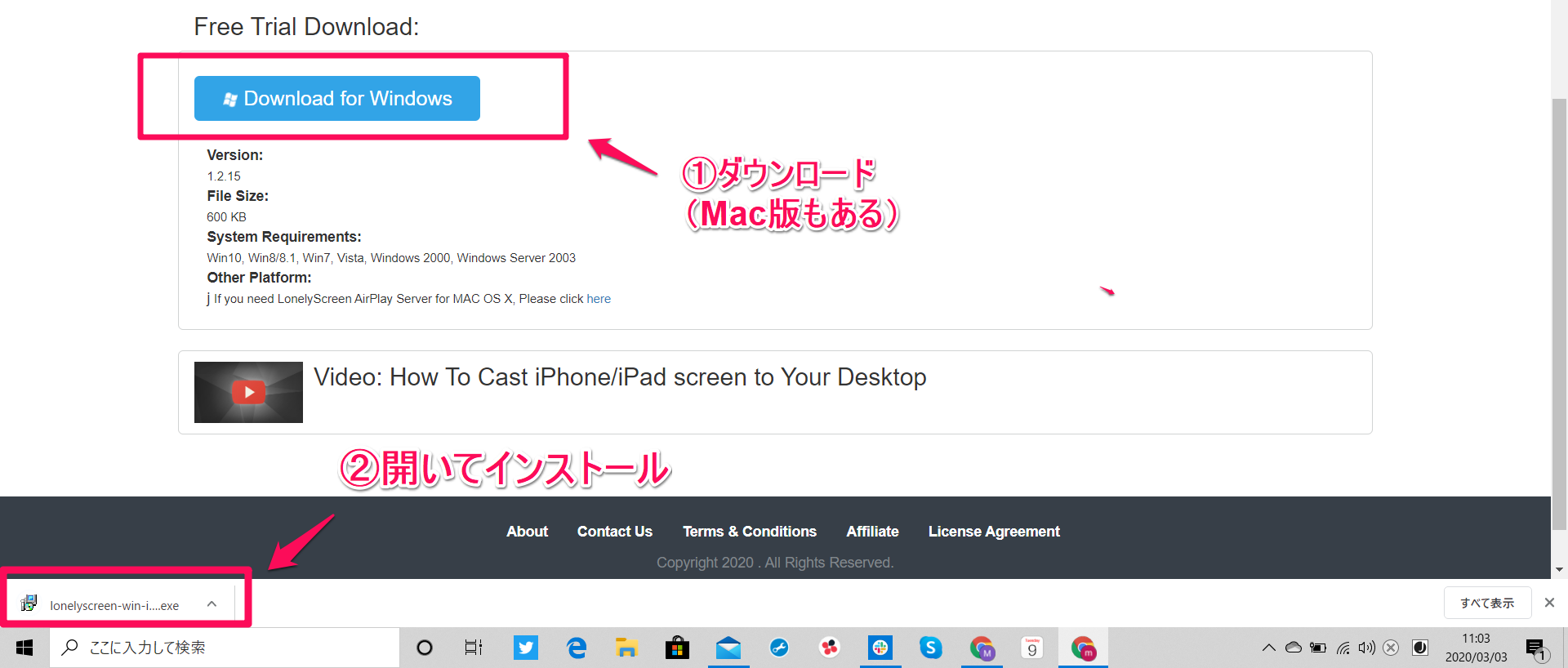This screenshot has width=1568, height=668.
Task: Click the Copyright 2020 footer text
Action: (775, 563)
